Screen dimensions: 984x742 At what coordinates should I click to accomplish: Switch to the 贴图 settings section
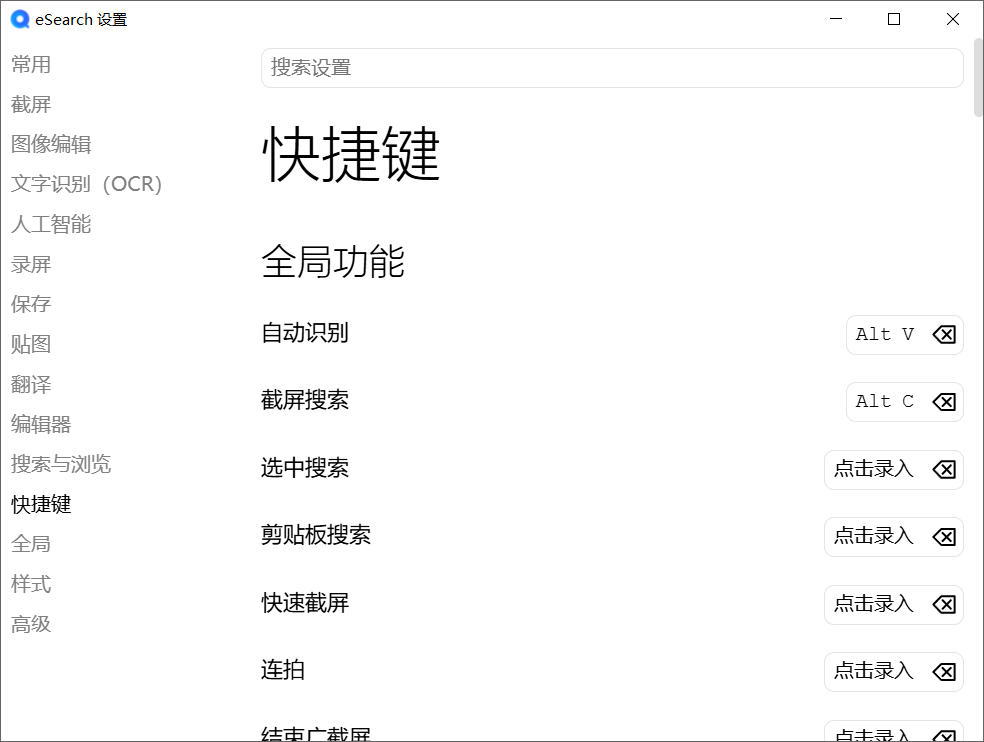31,344
